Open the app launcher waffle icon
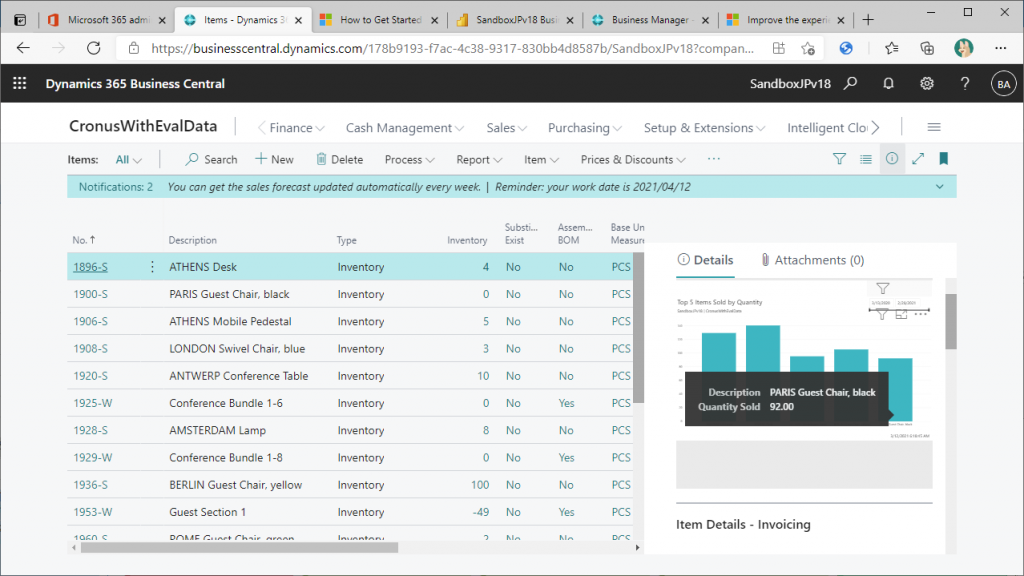 pyautogui.click(x=20, y=83)
